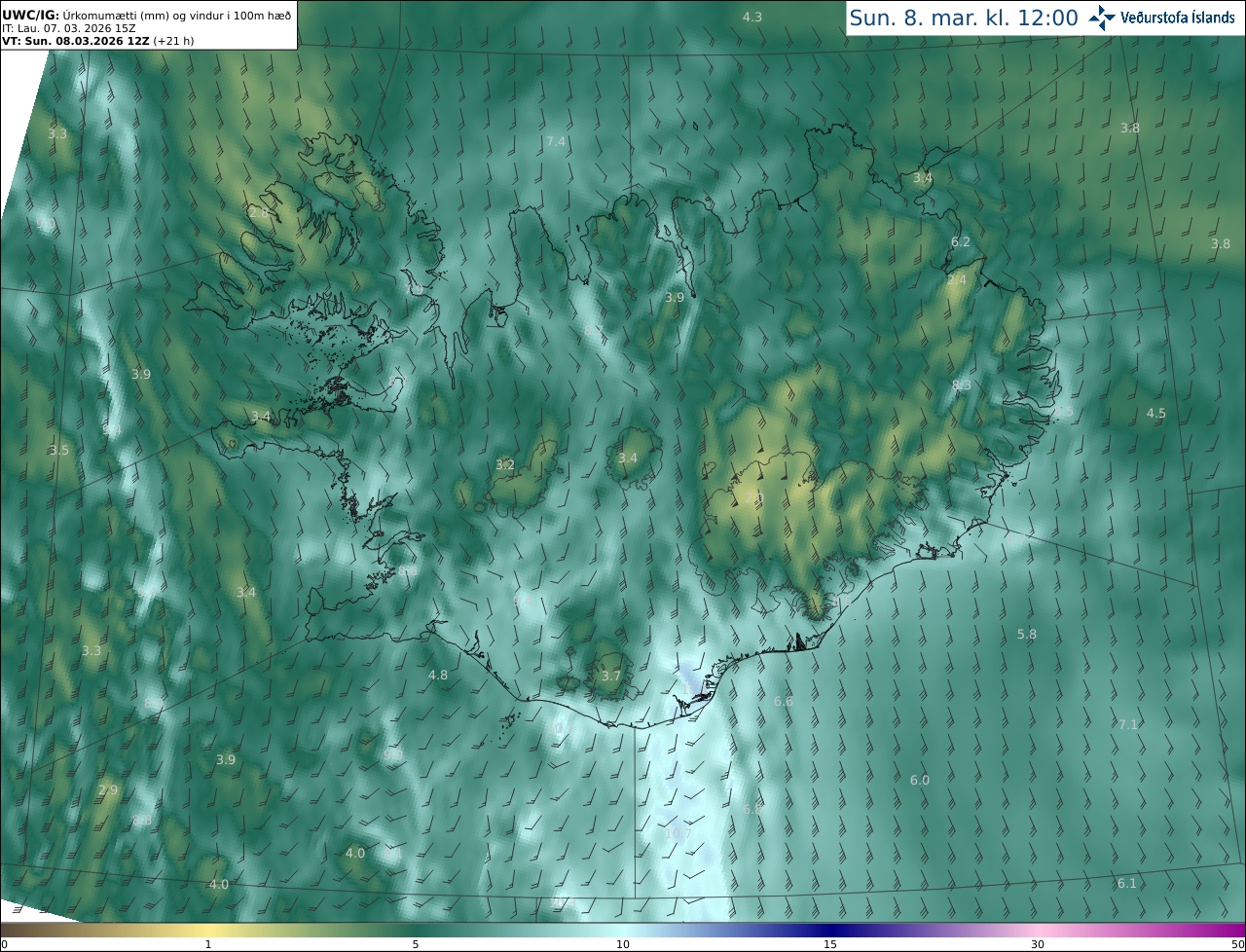Click the 8.8 value in southwest ocean
1246x952 pixels.
click(x=142, y=821)
